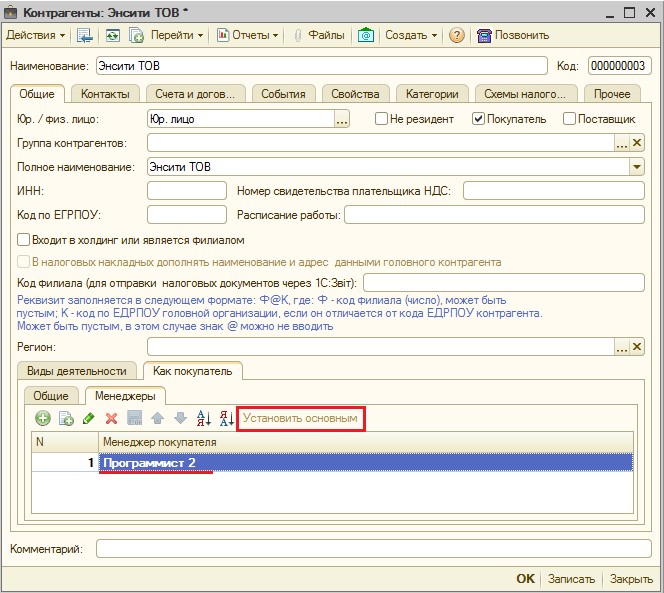This screenshot has height=593, width=664.
Task: Click the Код филиала input field
Action: pos(504,283)
